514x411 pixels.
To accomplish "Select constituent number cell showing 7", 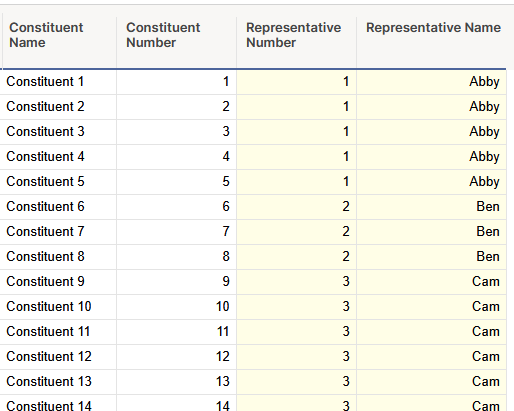I will click(177, 232).
